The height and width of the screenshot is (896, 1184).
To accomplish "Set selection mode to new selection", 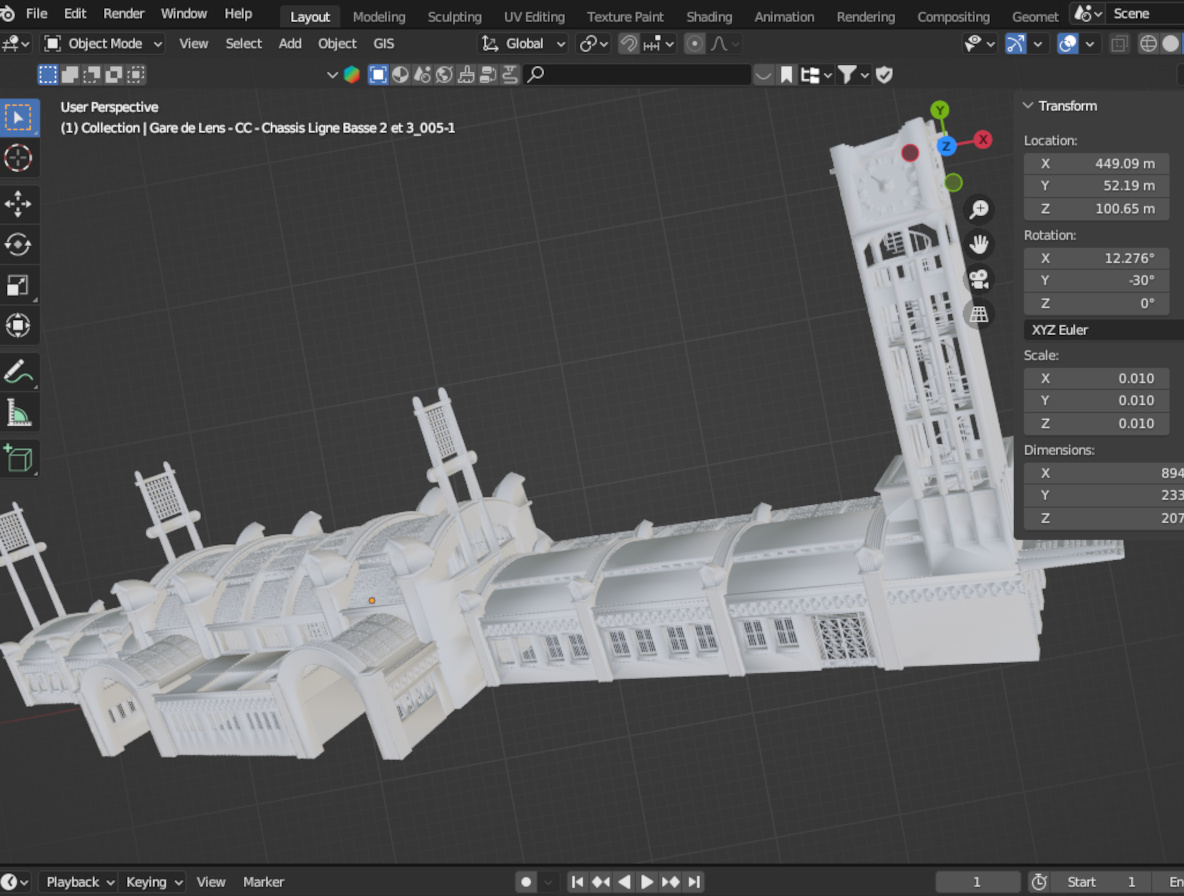I will 48,75.
